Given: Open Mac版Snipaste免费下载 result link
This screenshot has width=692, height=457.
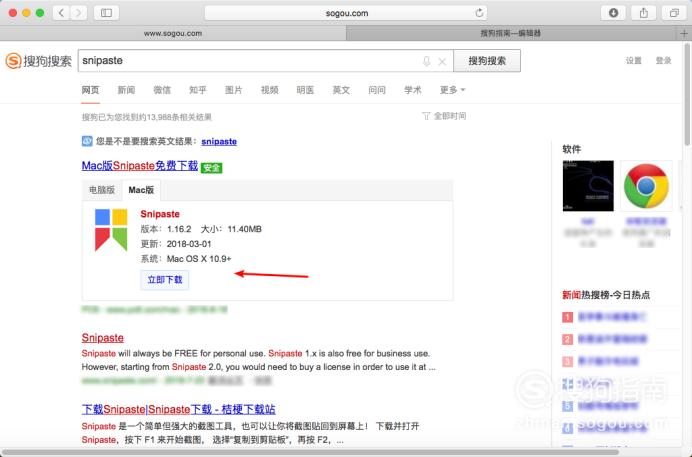Looking at the screenshot, I should pos(139,166).
